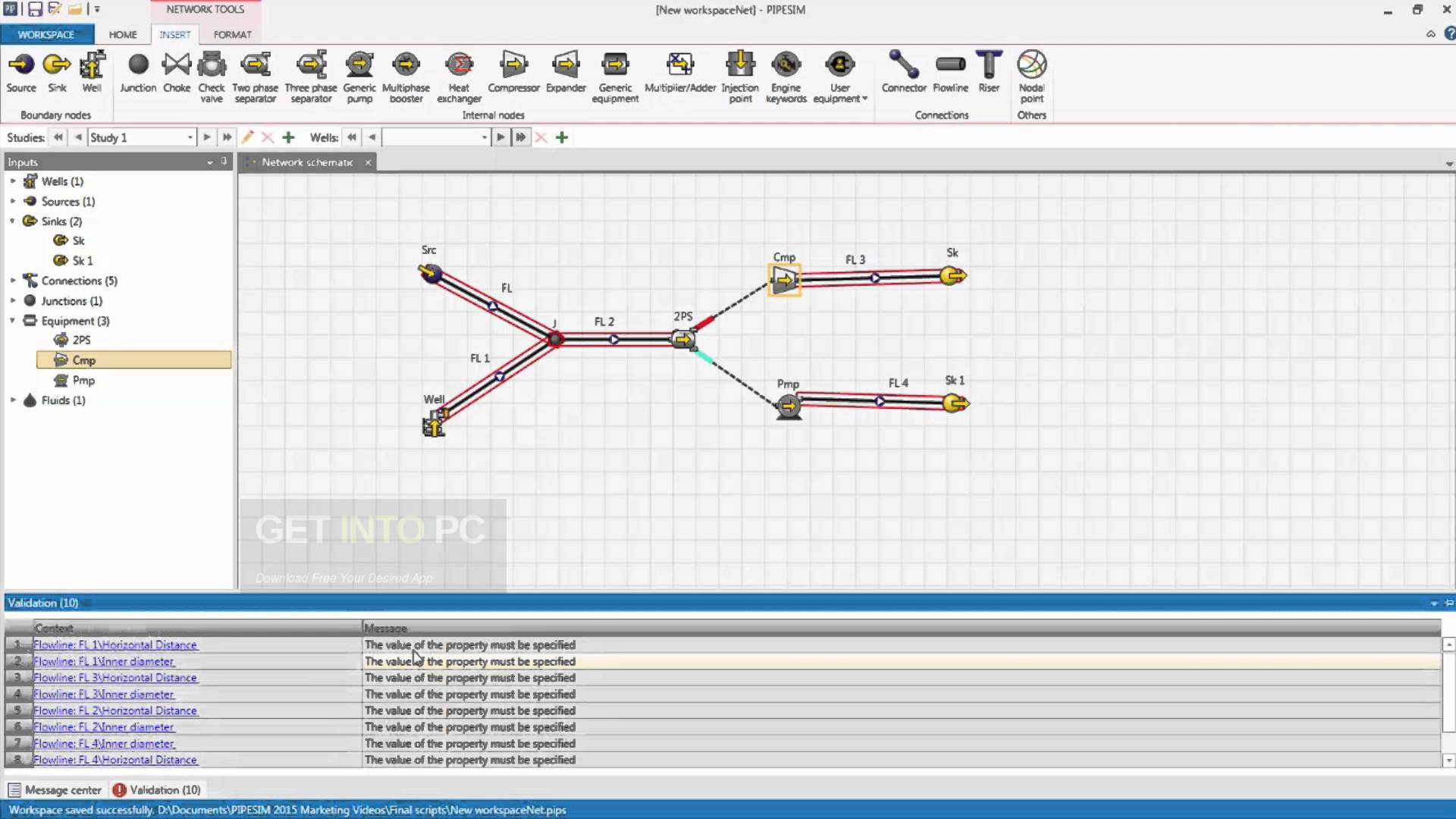
Task: Collapse the Equipment (3) tree node
Action: pyautogui.click(x=13, y=320)
